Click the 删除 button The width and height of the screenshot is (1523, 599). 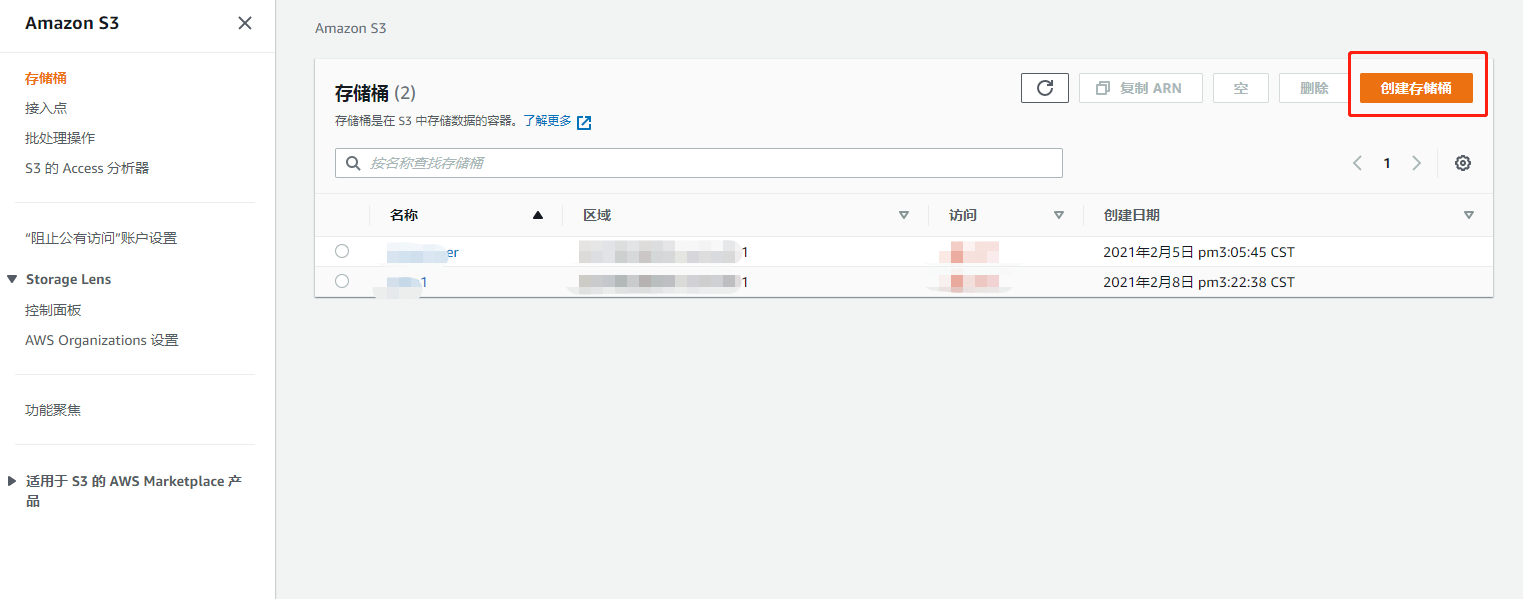point(1314,88)
